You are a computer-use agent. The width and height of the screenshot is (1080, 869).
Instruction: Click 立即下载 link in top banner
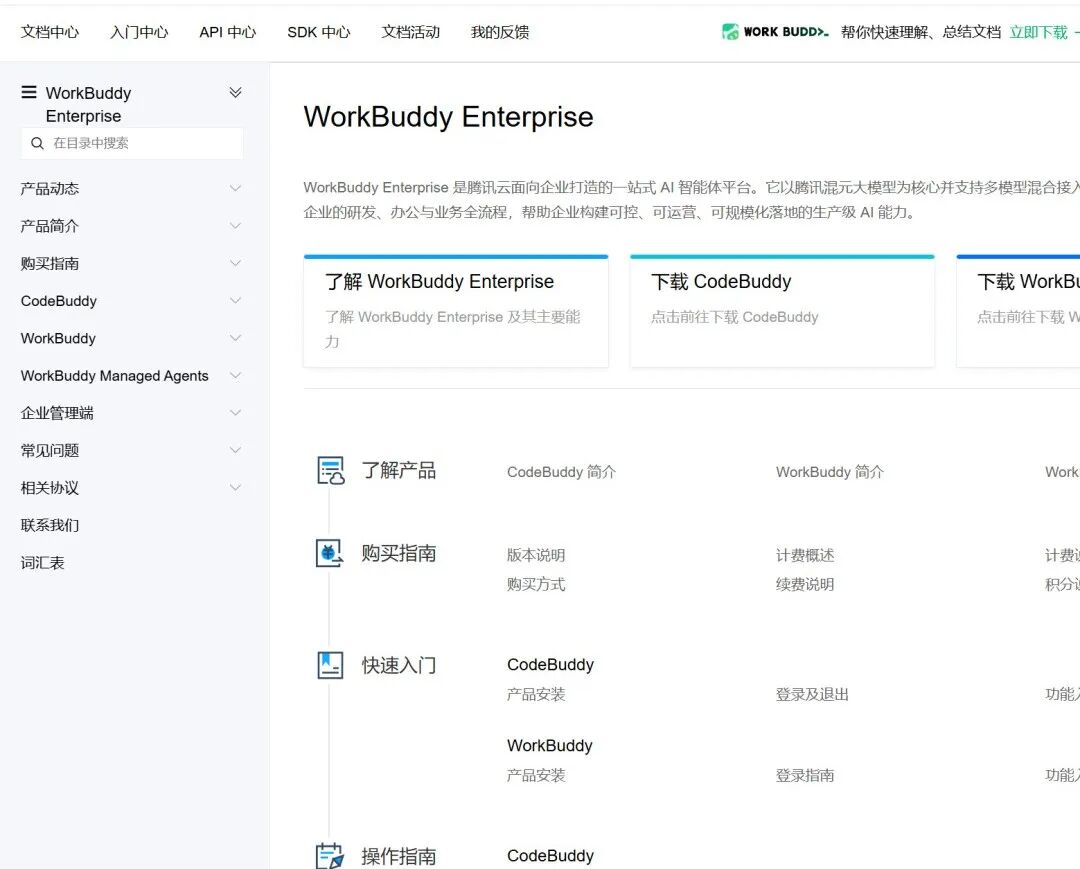tap(1039, 32)
